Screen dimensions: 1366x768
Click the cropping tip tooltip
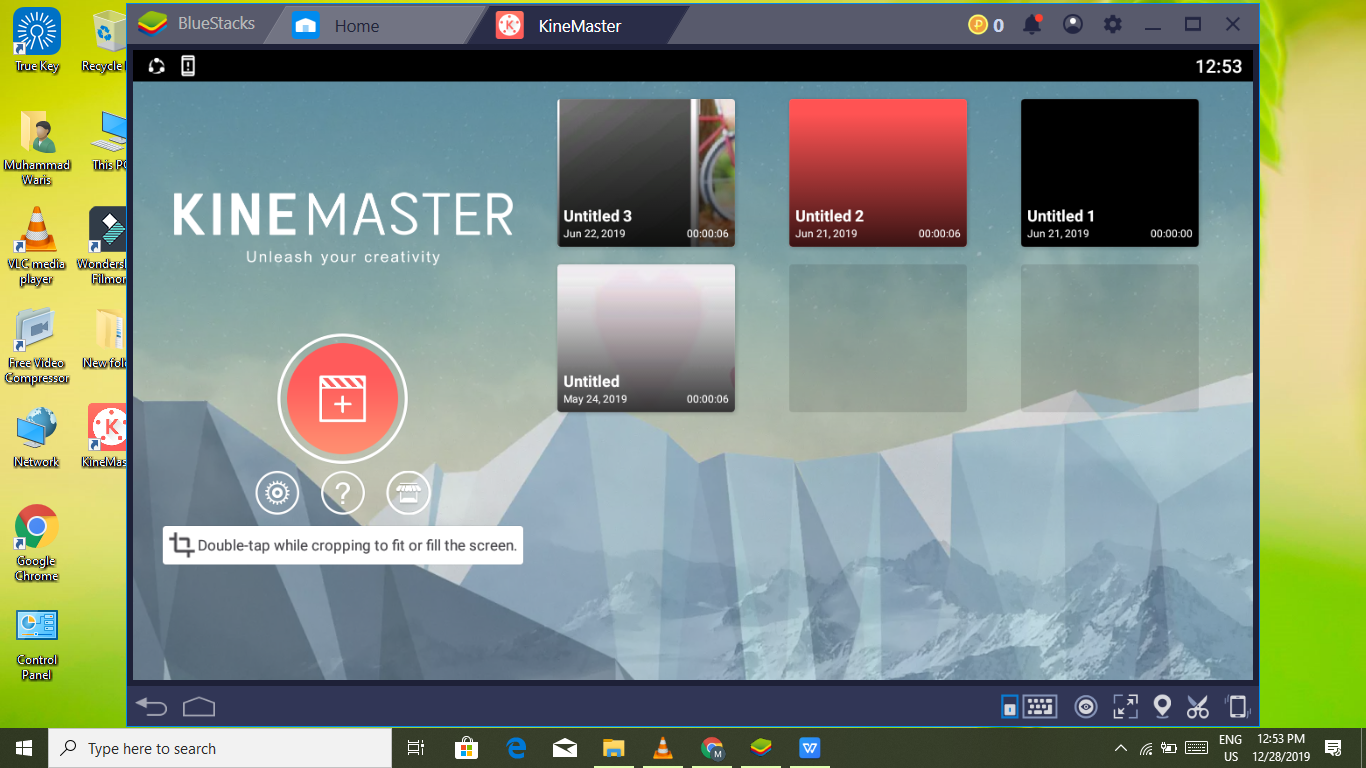tap(343, 545)
